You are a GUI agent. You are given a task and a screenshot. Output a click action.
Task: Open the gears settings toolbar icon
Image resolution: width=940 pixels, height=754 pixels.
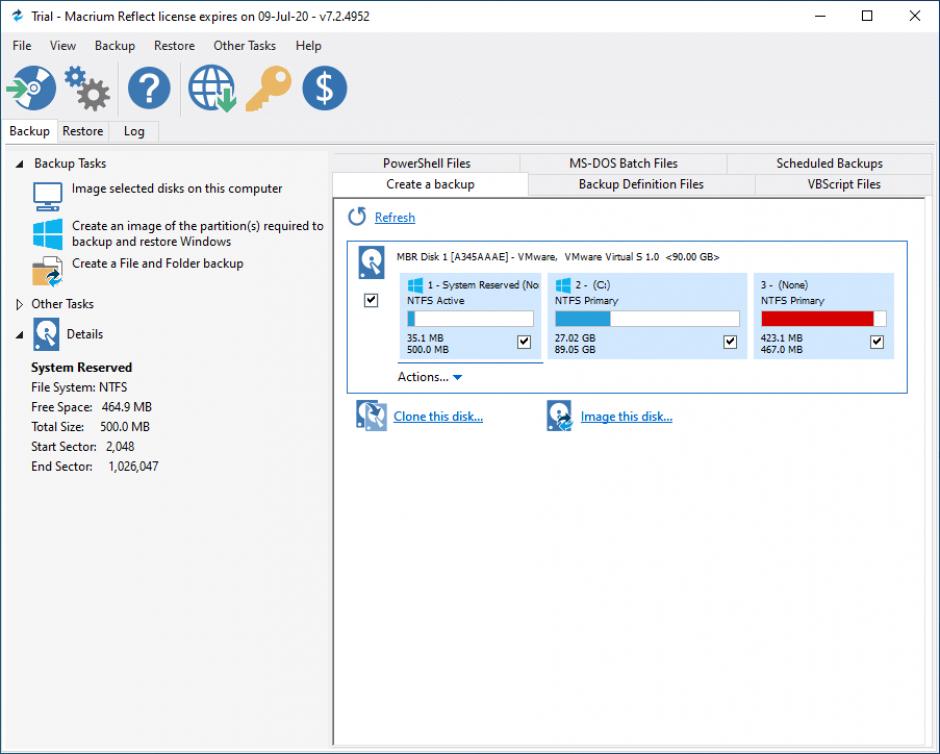click(87, 88)
